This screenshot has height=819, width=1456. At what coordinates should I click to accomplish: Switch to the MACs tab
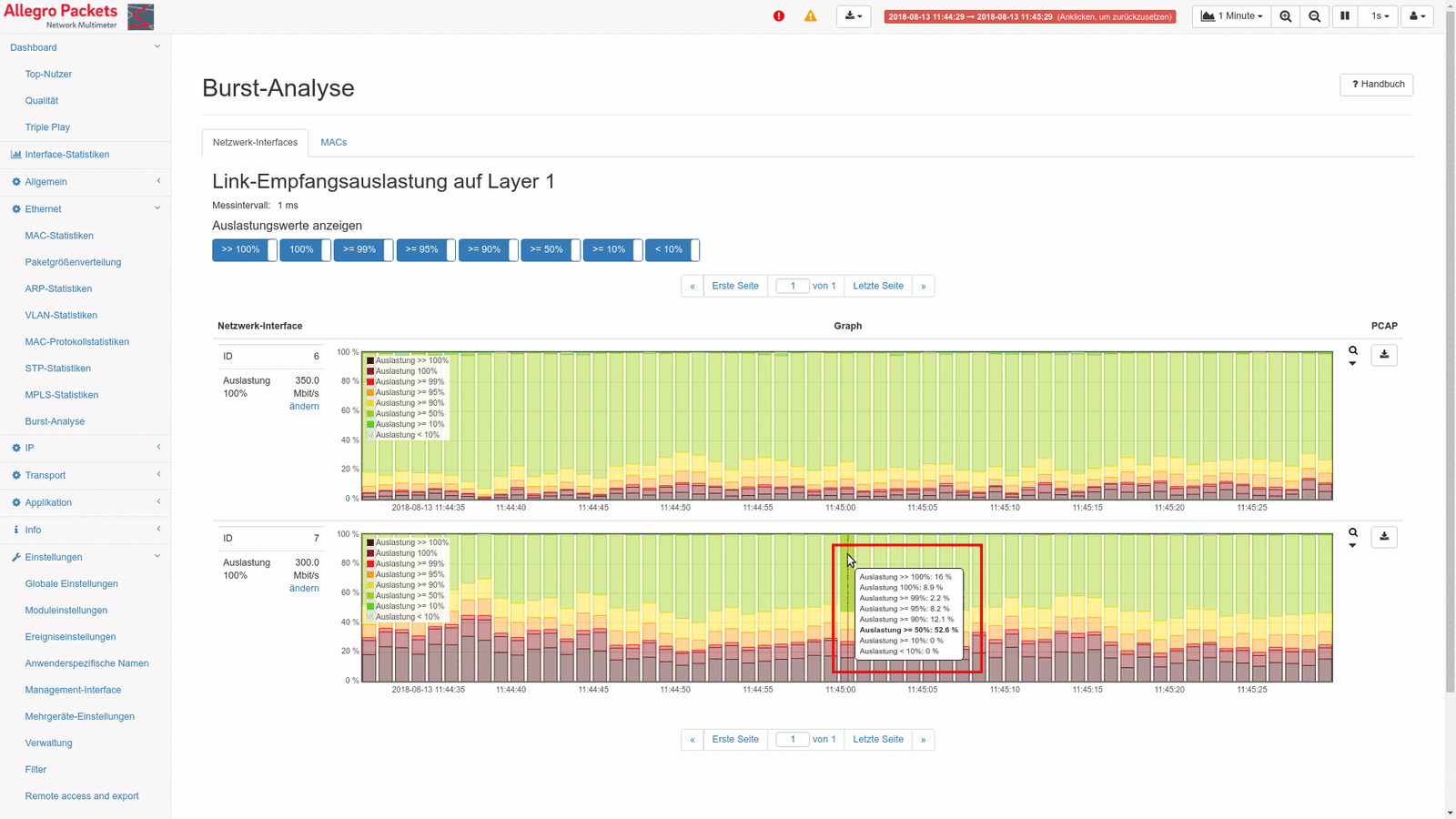[333, 143]
